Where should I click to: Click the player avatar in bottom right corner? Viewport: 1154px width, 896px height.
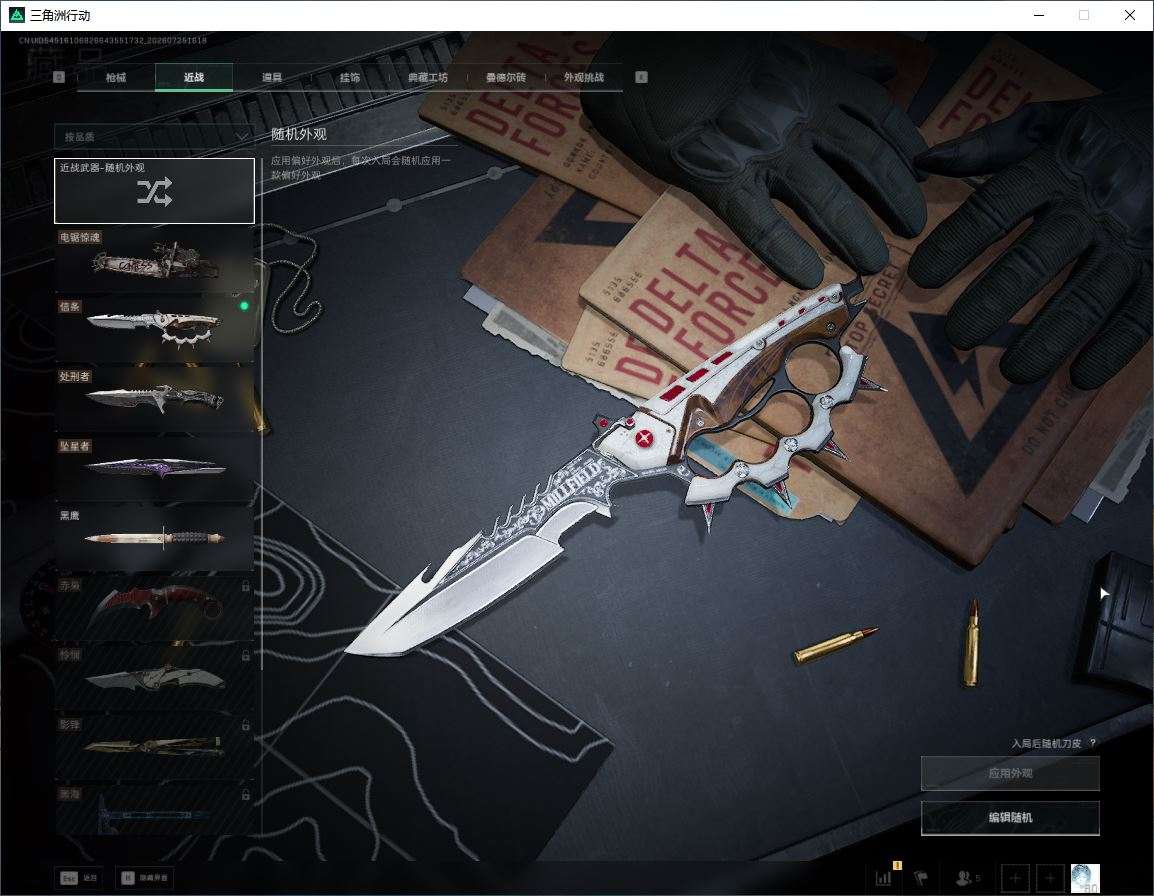pyautogui.click(x=1085, y=878)
